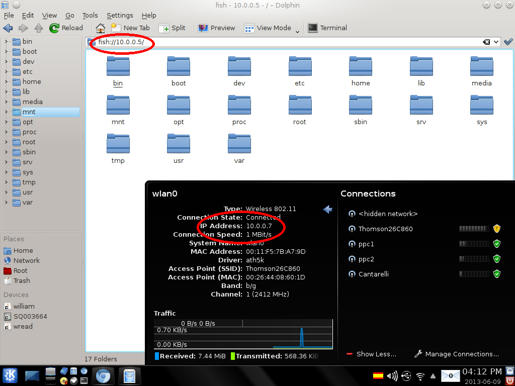Select the proc folder in main view
Viewport: 515px width, 386px height.
239,110
